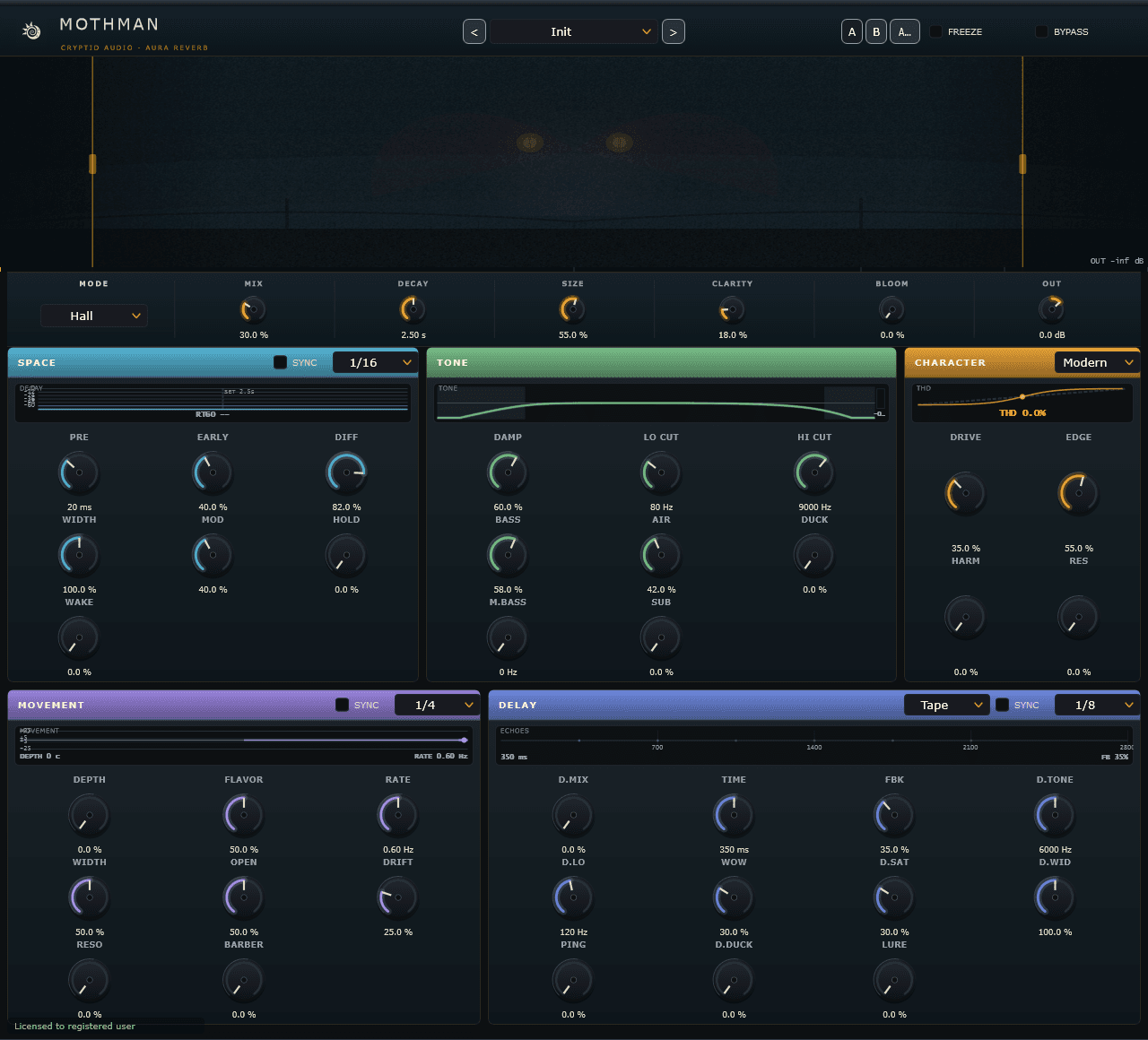
Task: Click the OPEN knob
Action: pos(243,898)
